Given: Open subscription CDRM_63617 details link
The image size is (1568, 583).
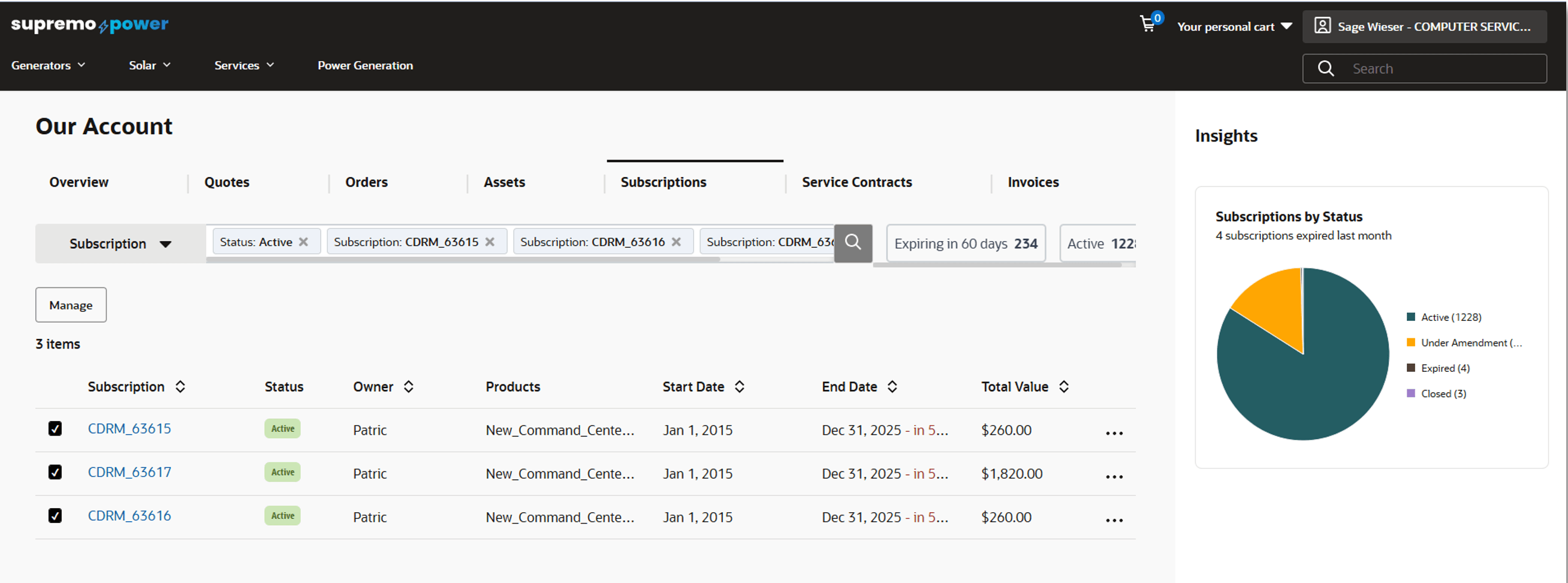Looking at the screenshot, I should [129, 471].
